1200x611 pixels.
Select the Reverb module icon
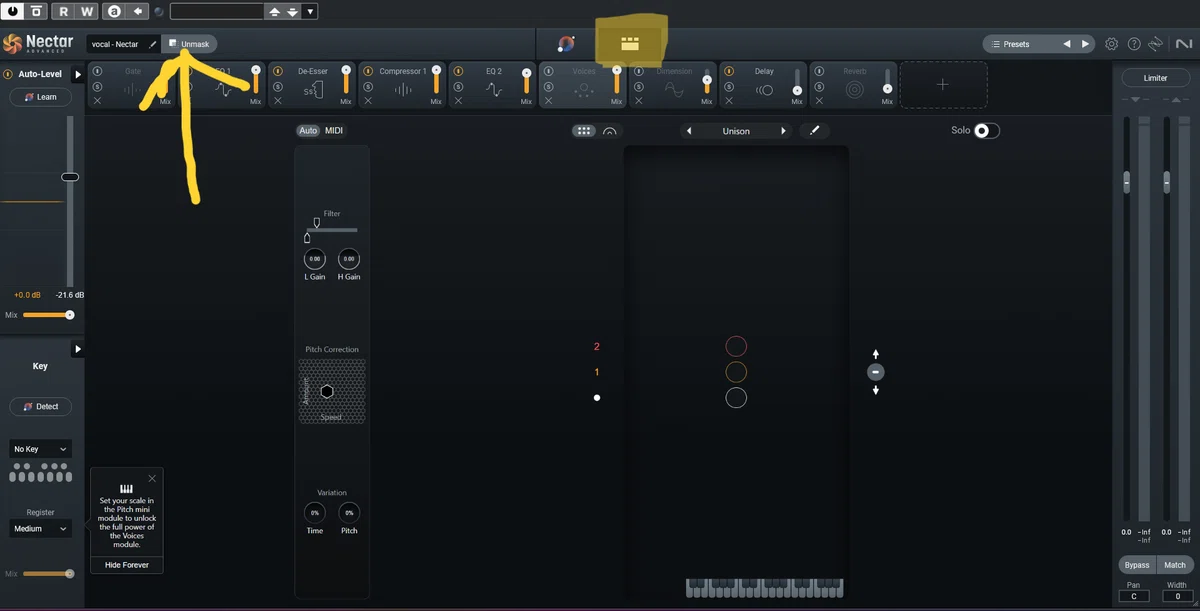(x=854, y=90)
